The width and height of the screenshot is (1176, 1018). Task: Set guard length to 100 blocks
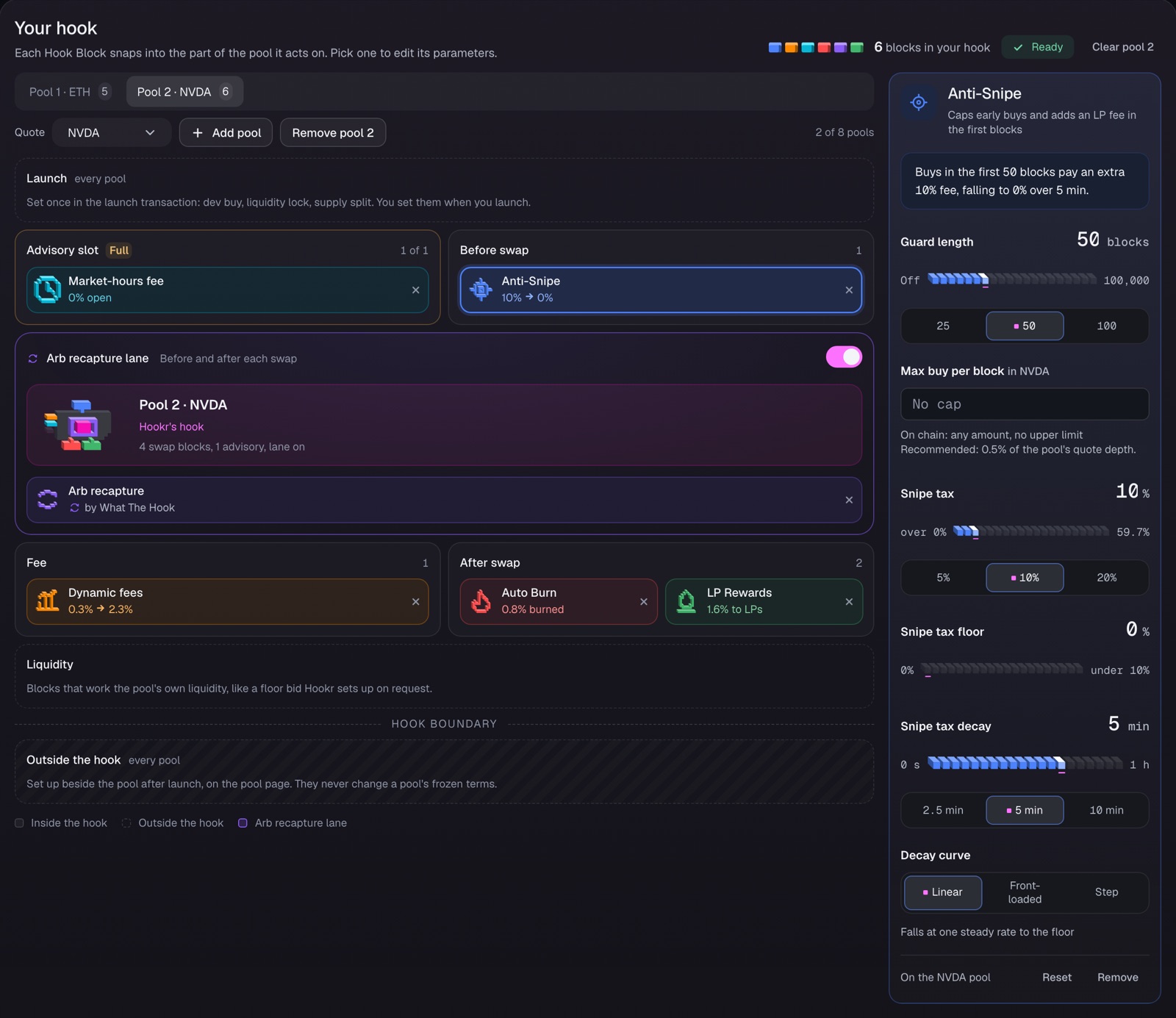click(1106, 326)
